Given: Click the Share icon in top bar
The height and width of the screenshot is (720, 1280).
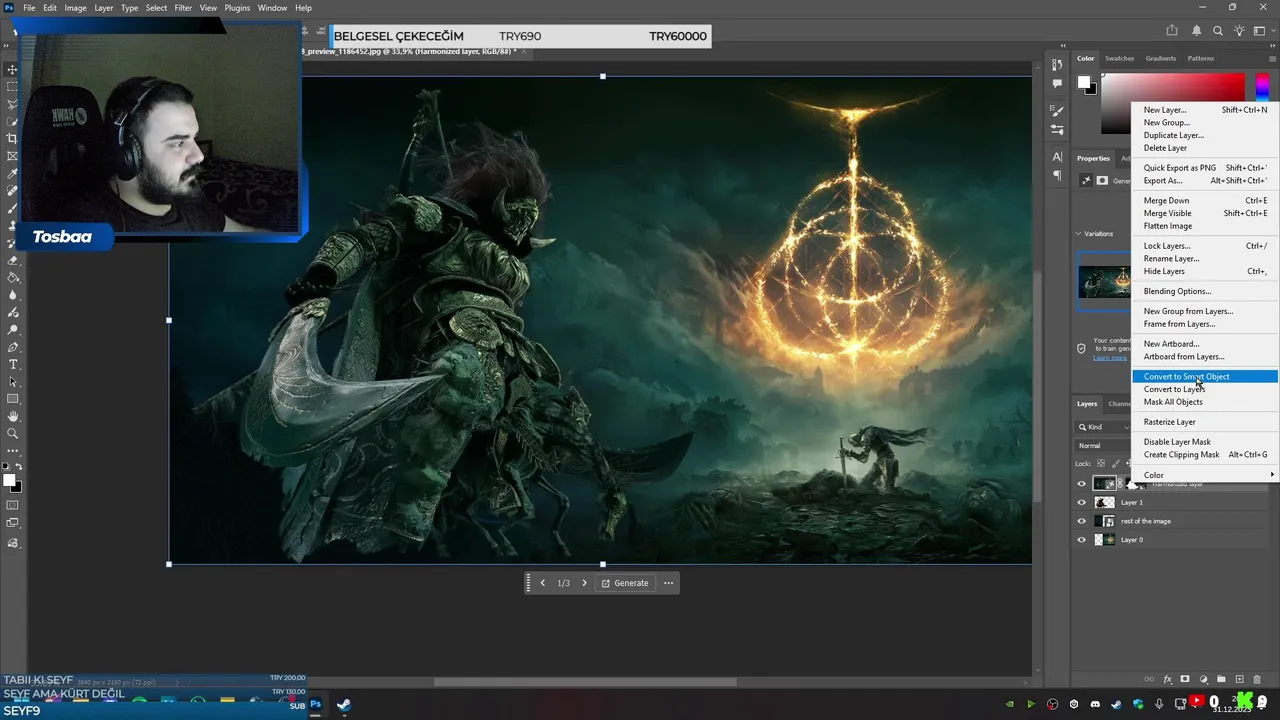Looking at the screenshot, I should tap(1171, 31).
